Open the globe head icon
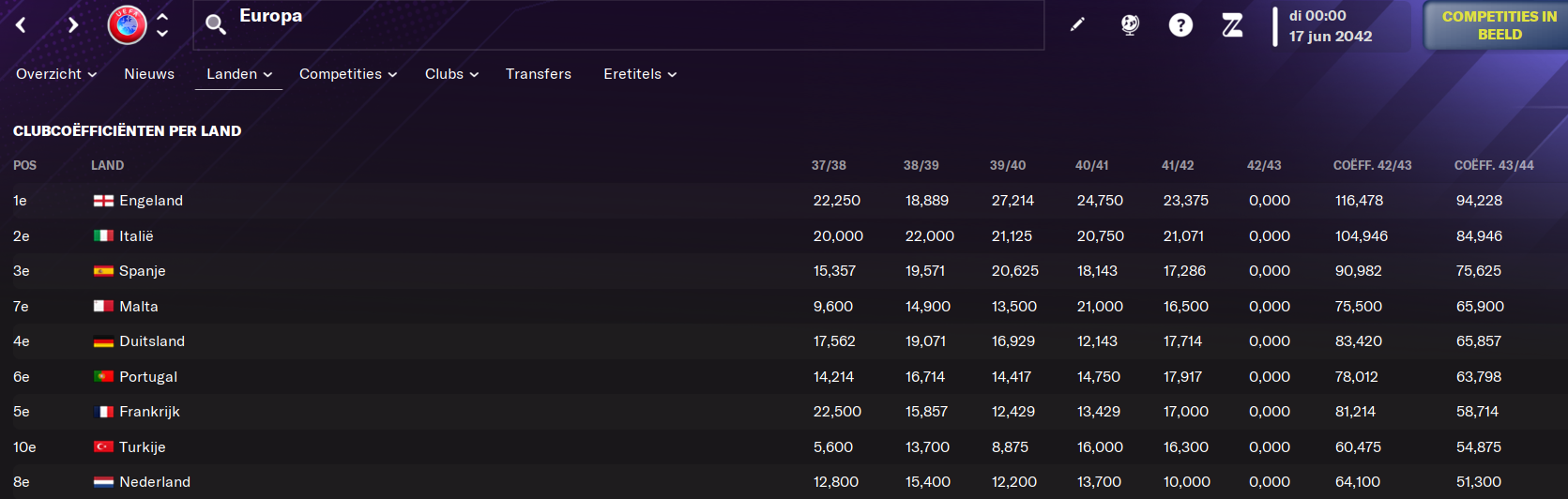This screenshot has width=1568, height=499. pyautogui.click(x=1130, y=25)
